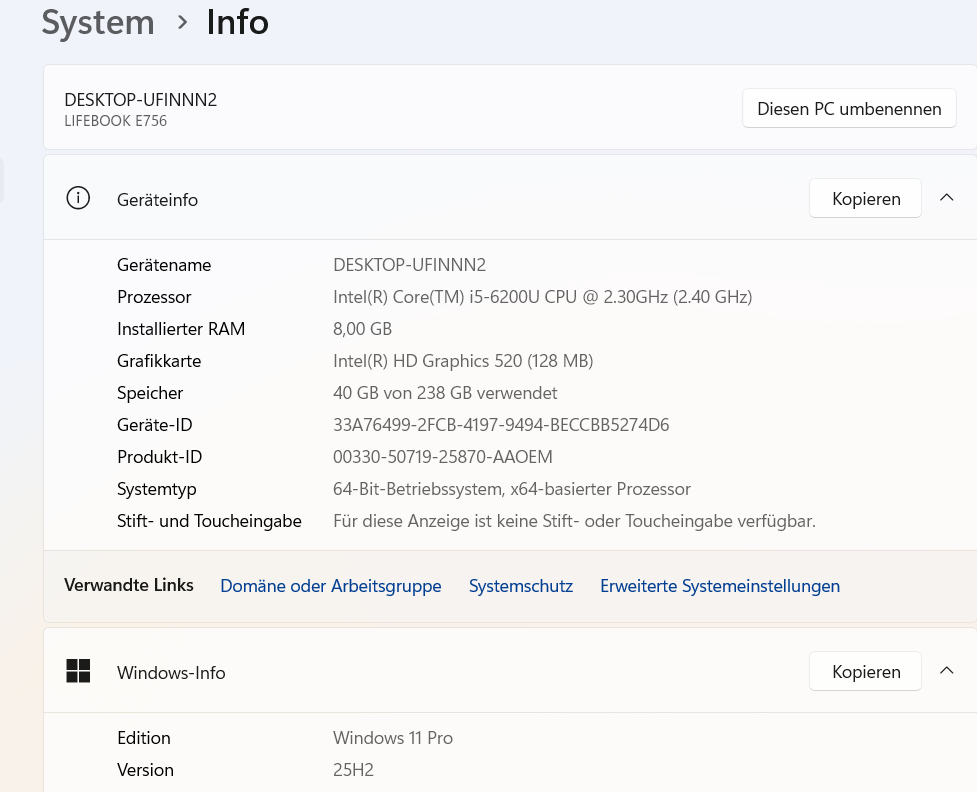Click the Geräte-ID label
Screen dimensions: 977x792
155,425
